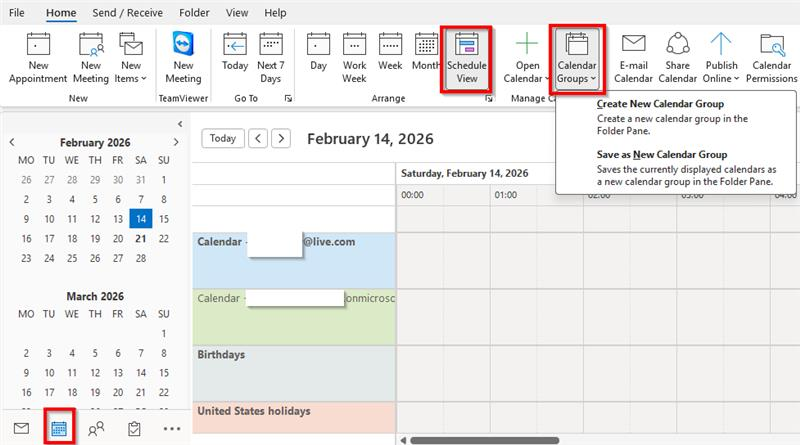Select February 14 in date navigator
Viewport: 800px width, 445px height.
point(141,219)
